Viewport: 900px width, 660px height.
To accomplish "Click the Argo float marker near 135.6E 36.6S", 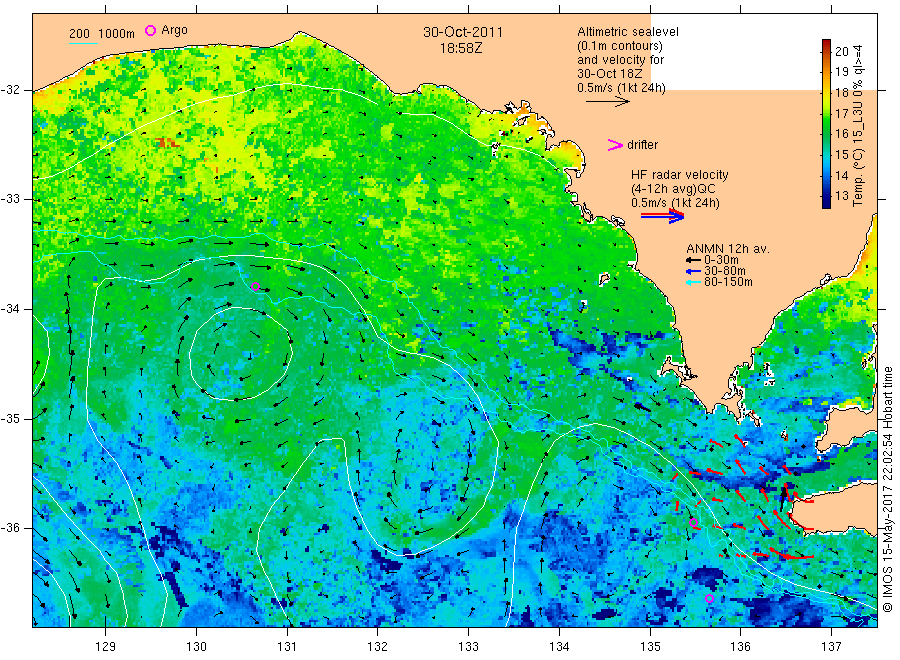I will click(709, 599).
